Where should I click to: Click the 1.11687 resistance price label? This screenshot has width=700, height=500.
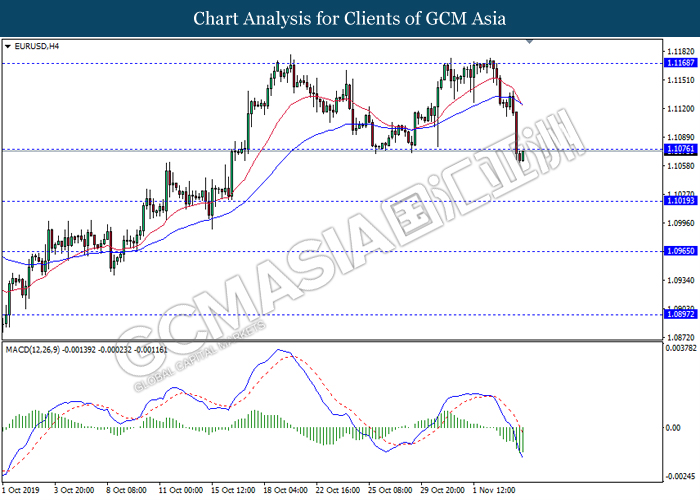tap(680, 63)
